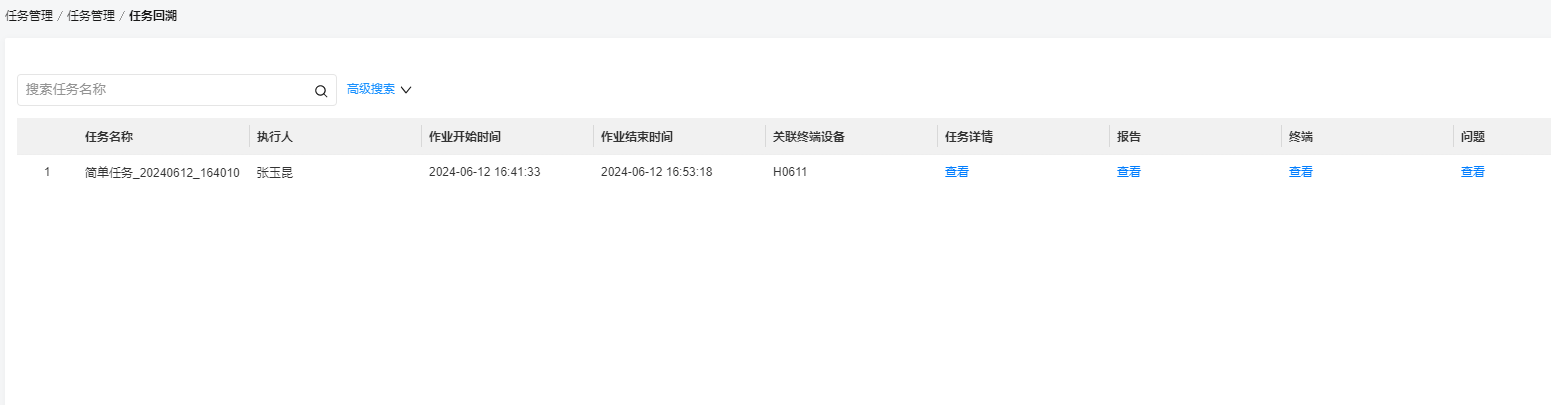This screenshot has height=405, width=1551.
Task: Open 高级搜索 advanced search link
Action: tap(371, 89)
